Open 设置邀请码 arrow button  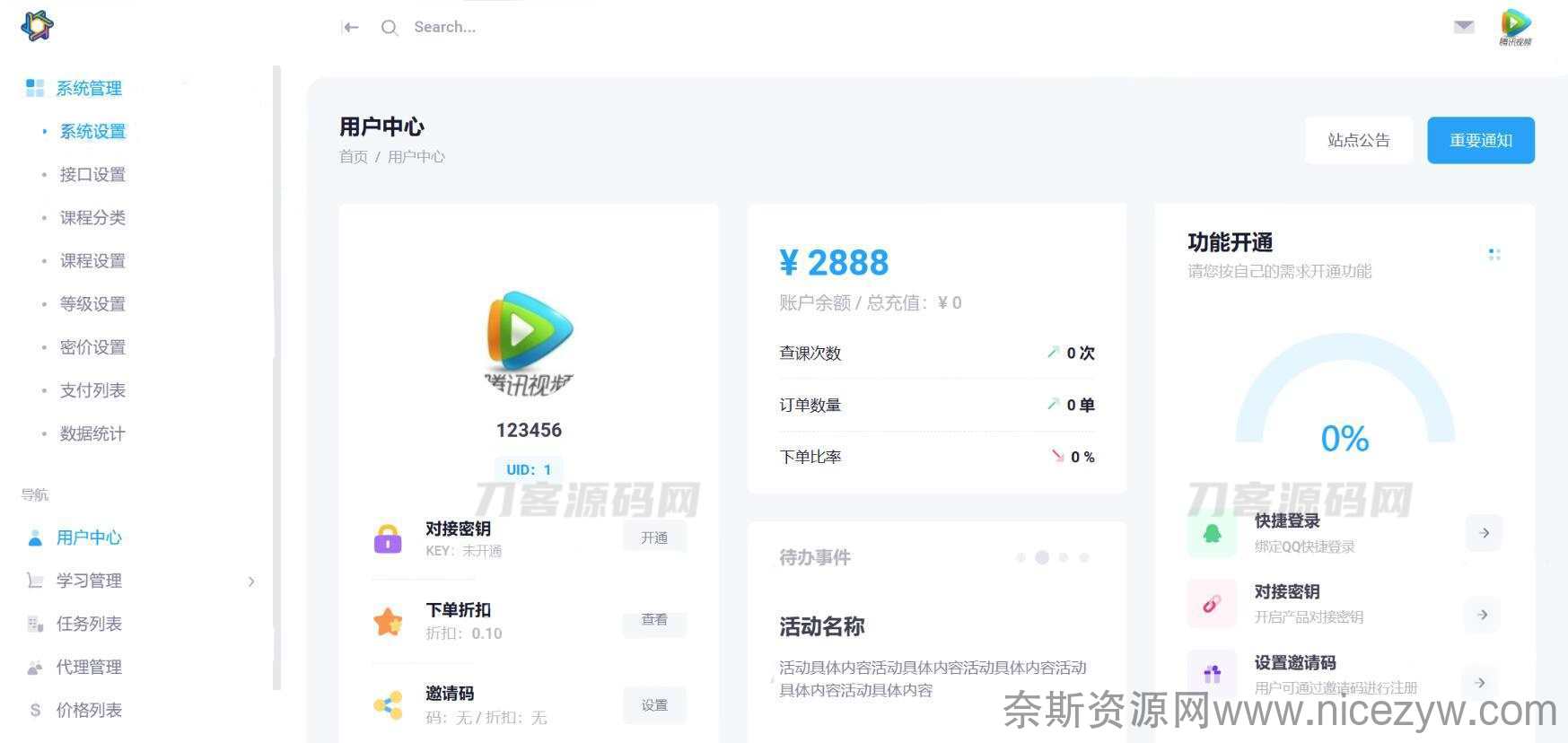[1480, 682]
